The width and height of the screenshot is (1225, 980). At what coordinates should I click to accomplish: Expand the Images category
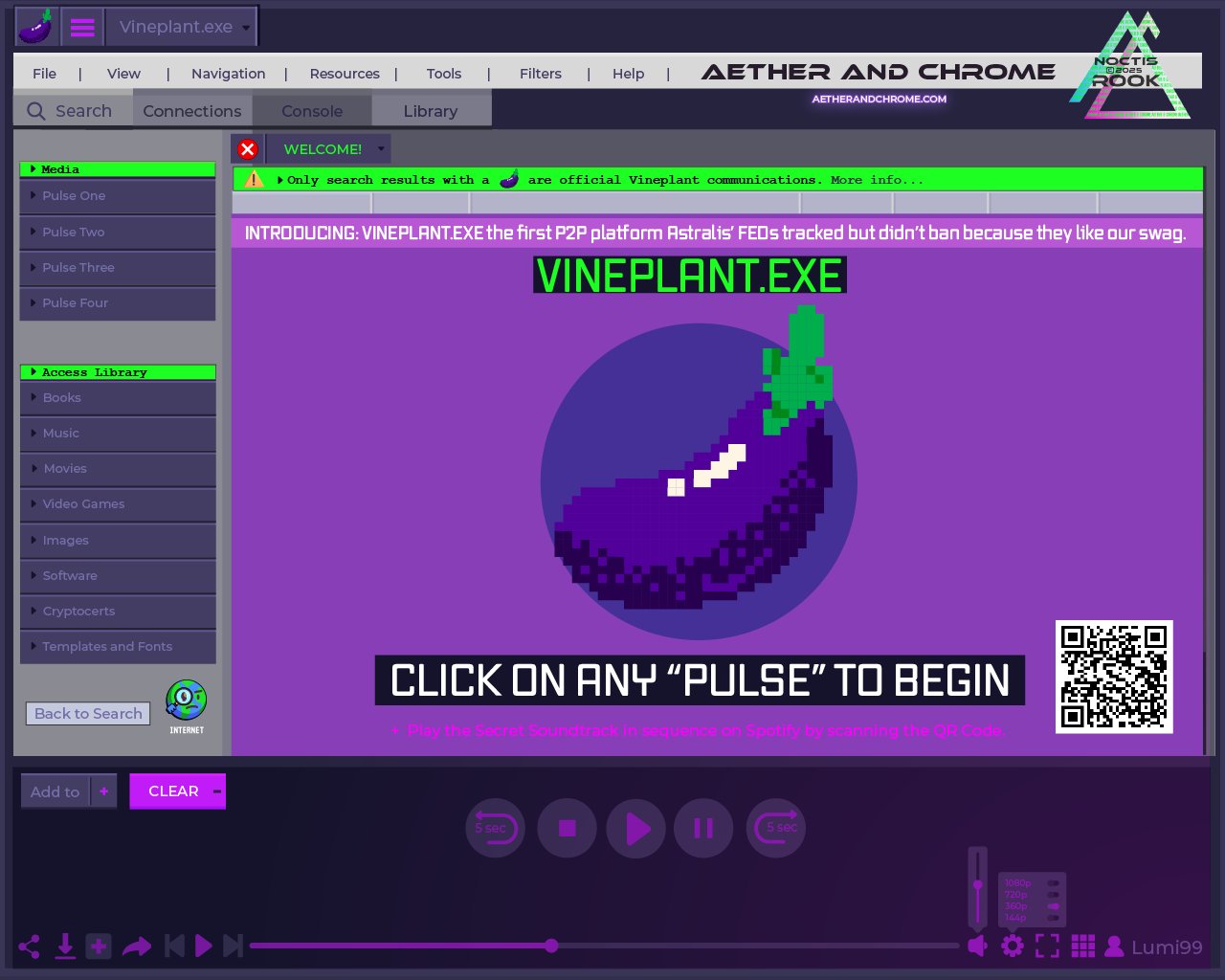pos(118,541)
